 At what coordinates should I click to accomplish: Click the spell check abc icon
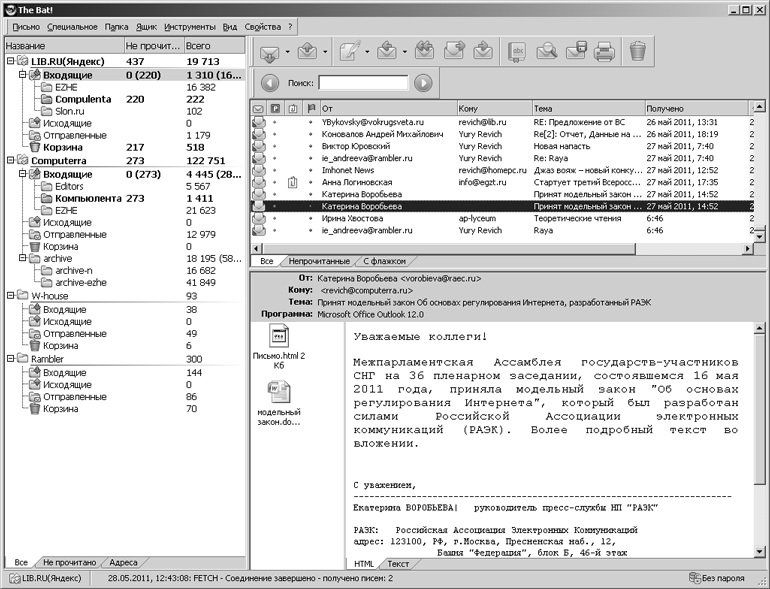point(517,51)
